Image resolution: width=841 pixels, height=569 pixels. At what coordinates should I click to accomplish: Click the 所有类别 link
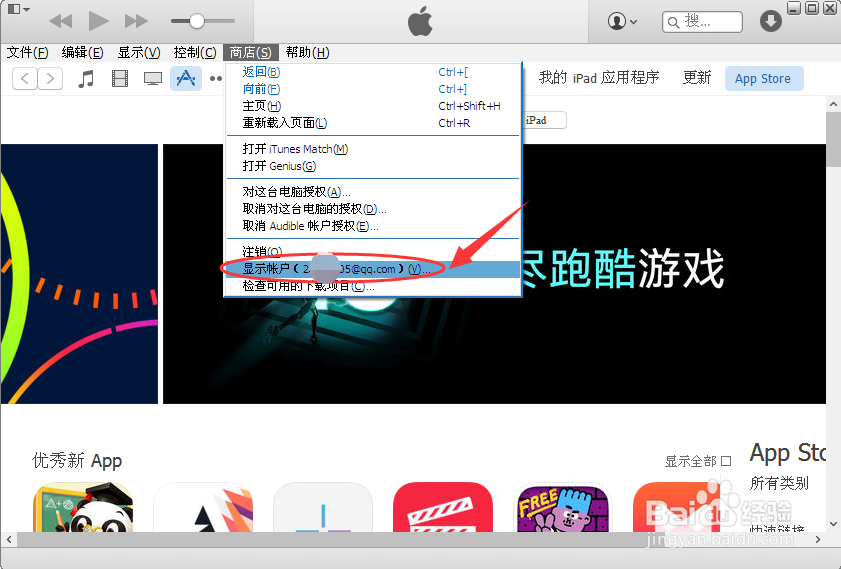(x=779, y=483)
